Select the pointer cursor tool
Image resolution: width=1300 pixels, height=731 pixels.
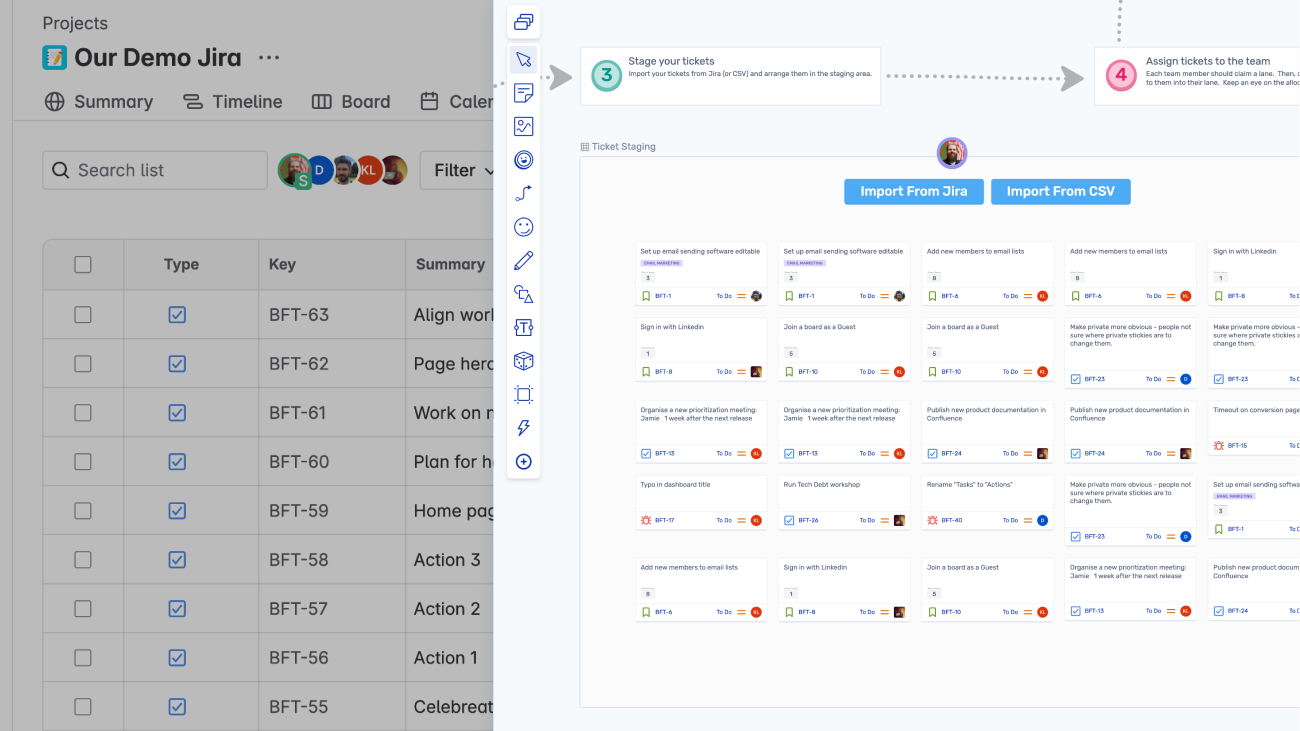523,60
